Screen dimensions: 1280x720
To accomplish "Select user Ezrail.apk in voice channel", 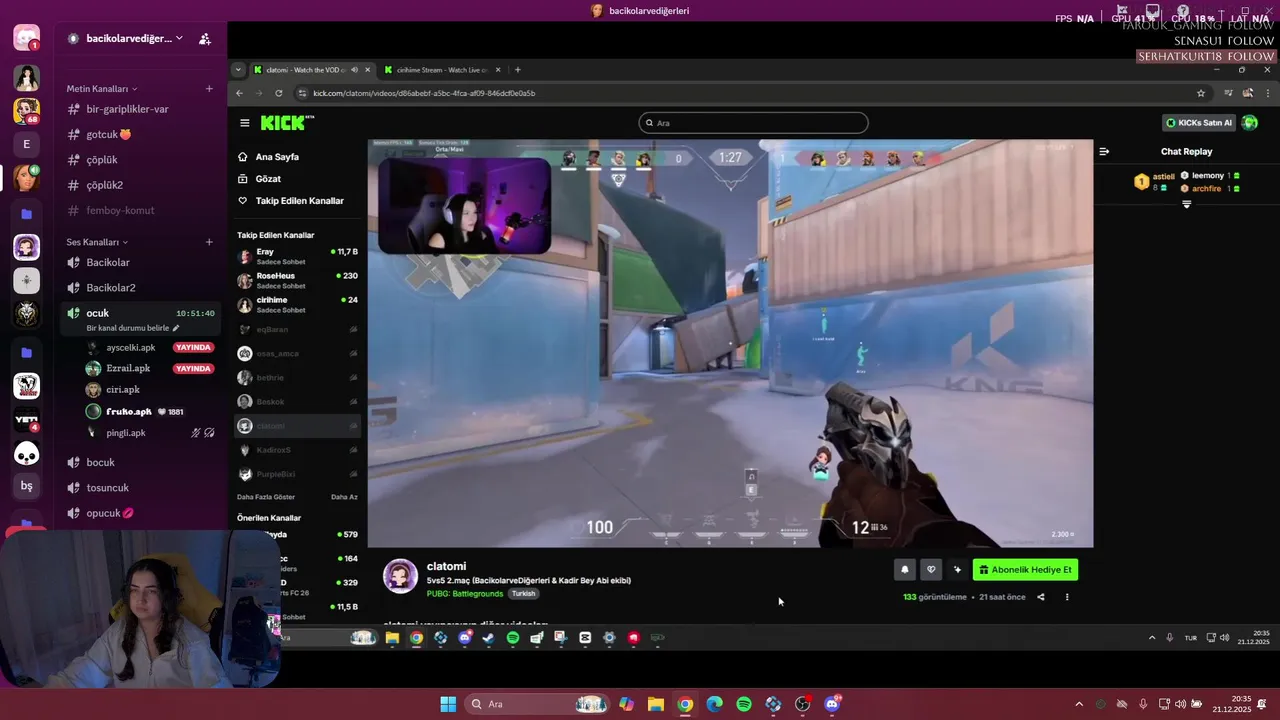I will click(128, 369).
